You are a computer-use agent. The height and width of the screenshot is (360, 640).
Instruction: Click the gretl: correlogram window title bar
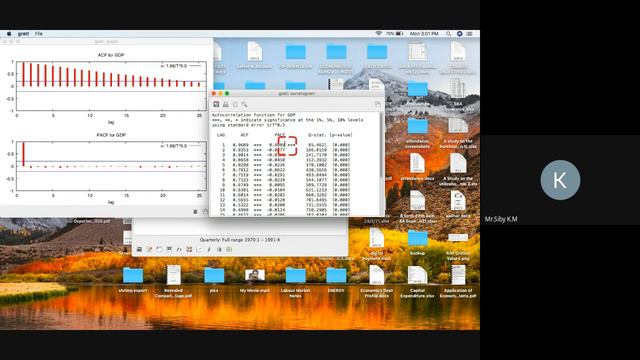tap(297, 93)
